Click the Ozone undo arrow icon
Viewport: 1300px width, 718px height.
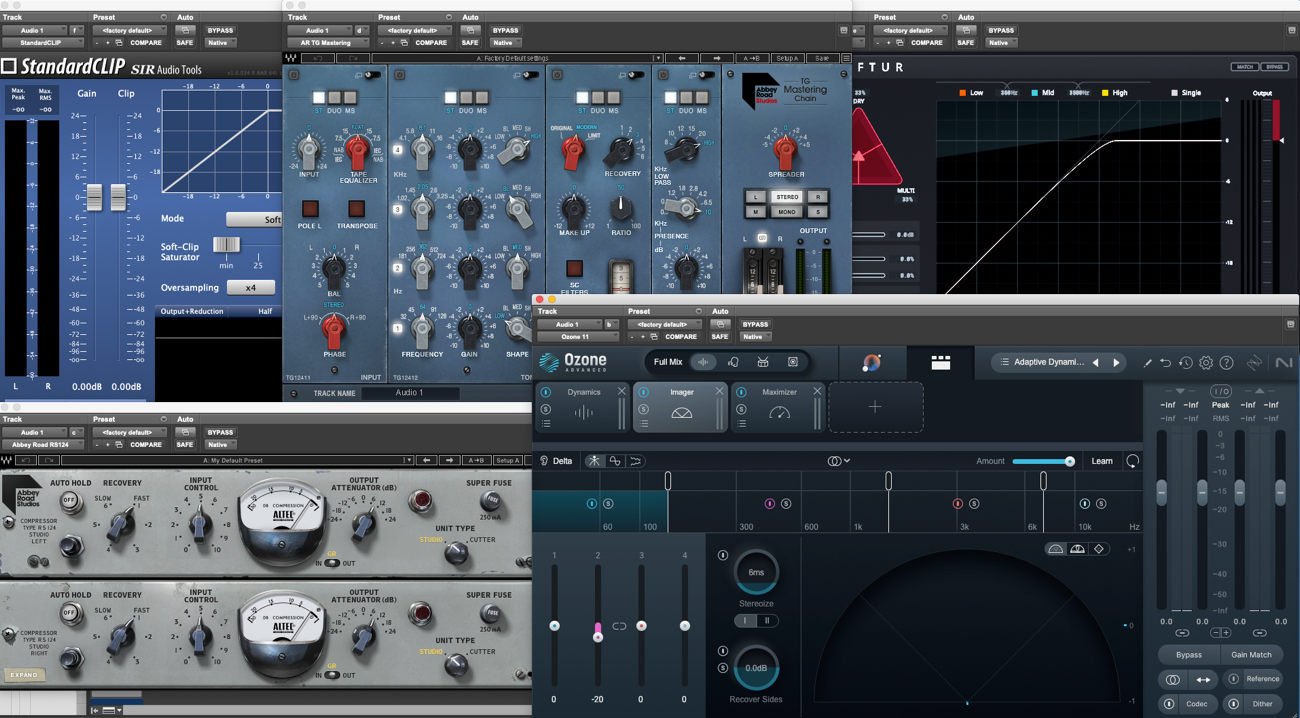pyautogui.click(x=1166, y=363)
